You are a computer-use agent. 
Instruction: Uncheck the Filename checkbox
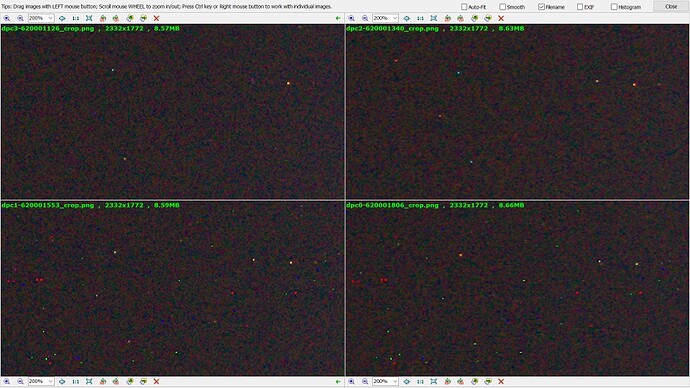[x=541, y=7]
